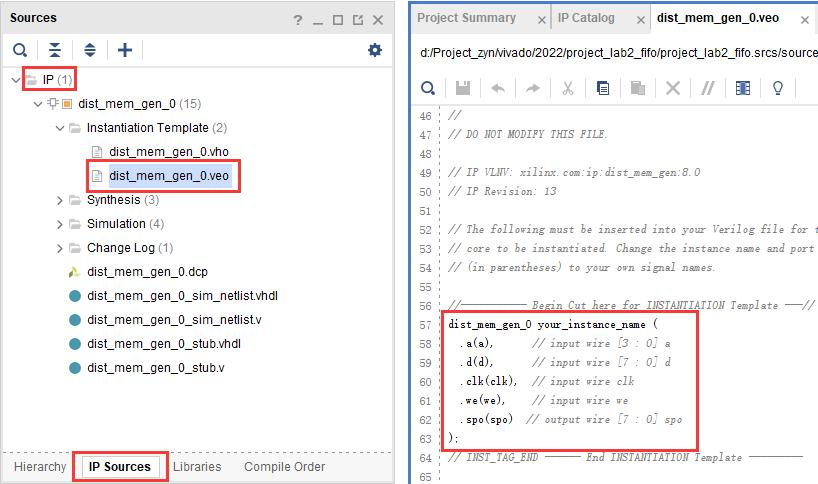Toggle line comments with the slashes icon
Viewport: 818px width, 484px height.
pyautogui.click(x=708, y=88)
